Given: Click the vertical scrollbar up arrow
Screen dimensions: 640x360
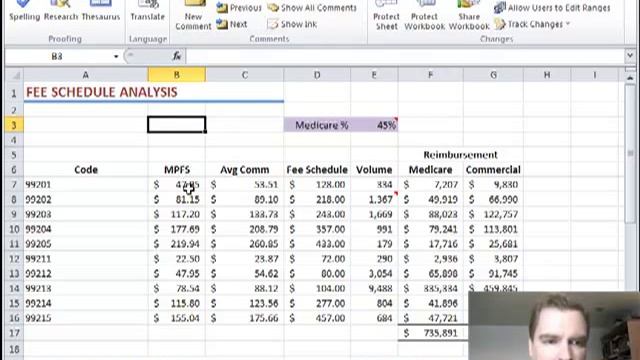Looking at the screenshot, I should (630, 78).
